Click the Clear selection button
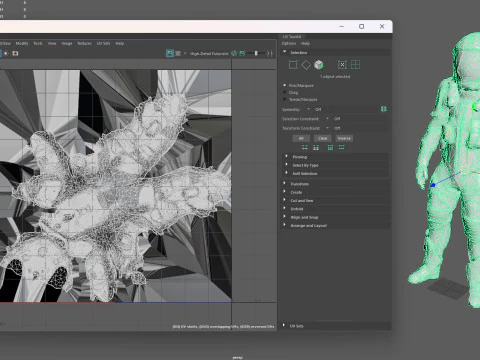Screen dimensions: 480x360 [322, 138]
